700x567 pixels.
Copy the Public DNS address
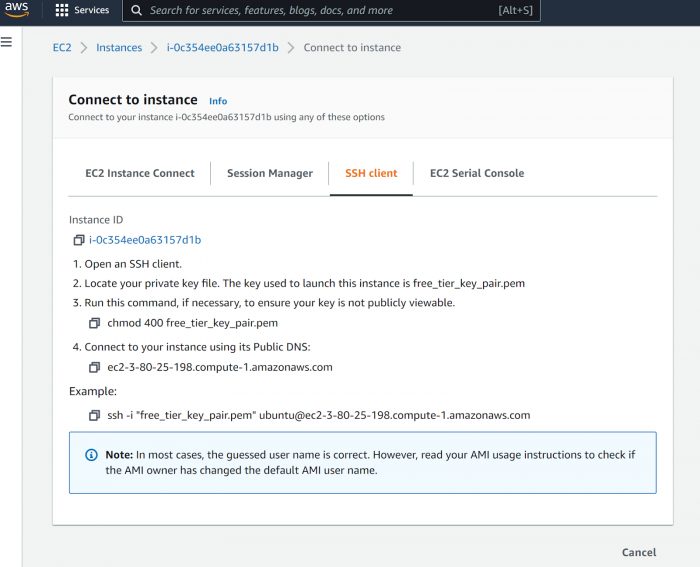point(95,367)
